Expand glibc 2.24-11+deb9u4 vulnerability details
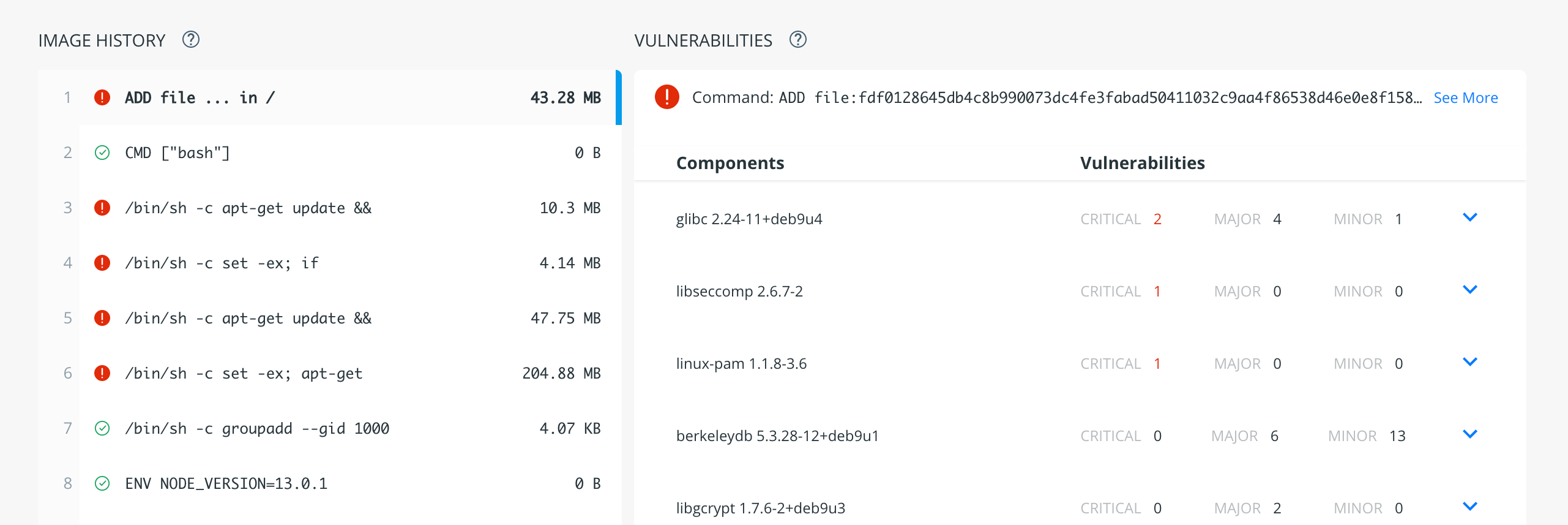The width and height of the screenshot is (1568, 525). pos(1469,217)
